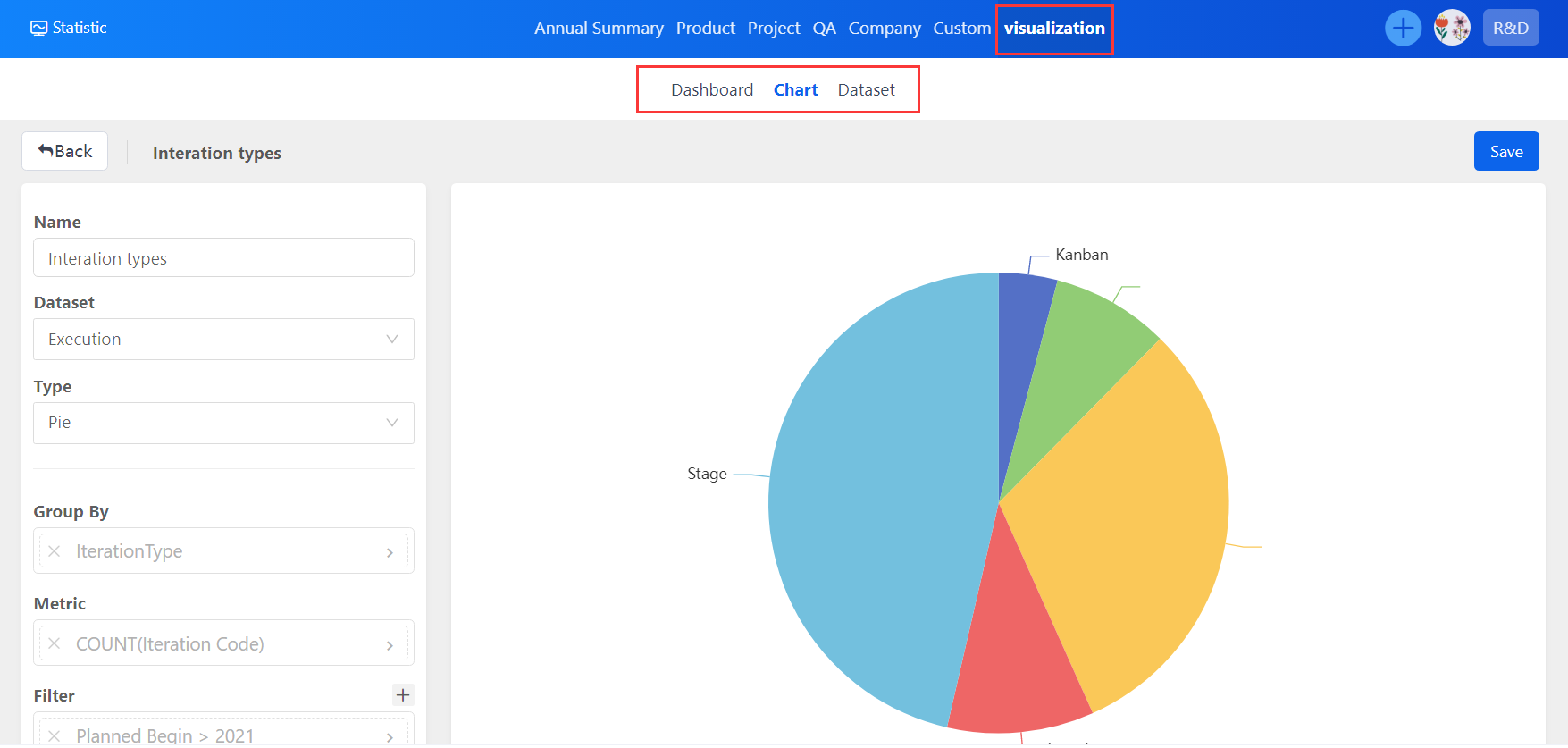Click the Back button

65,152
